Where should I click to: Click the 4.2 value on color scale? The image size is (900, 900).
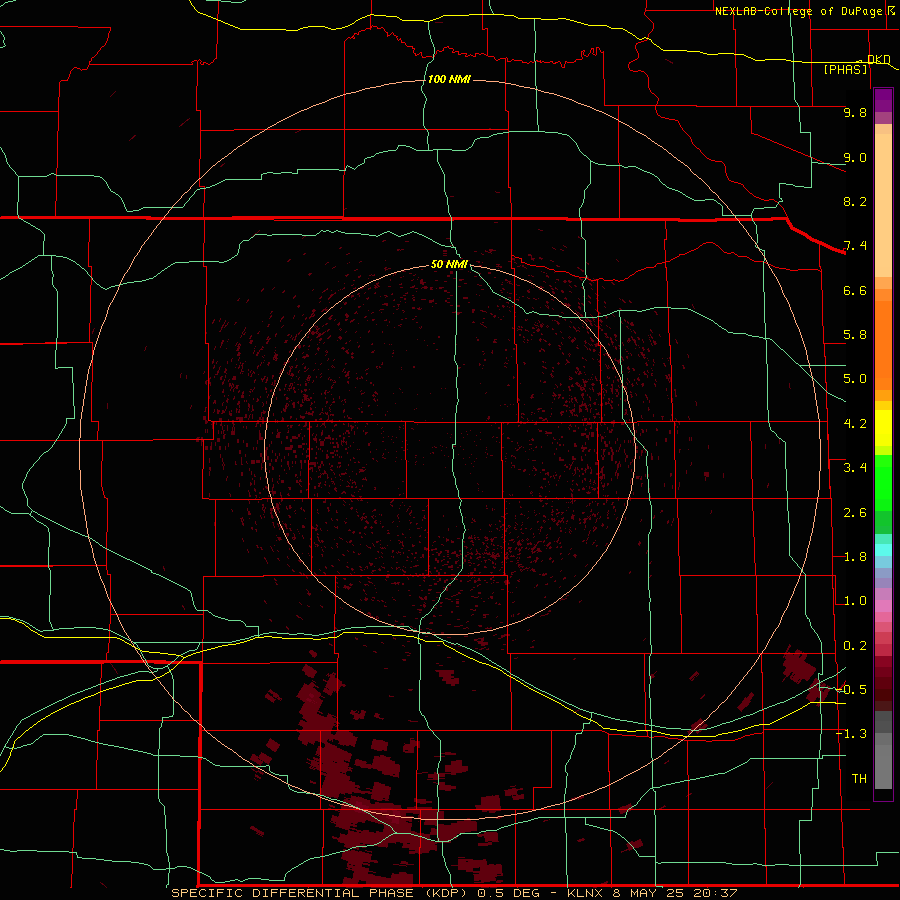(x=855, y=424)
